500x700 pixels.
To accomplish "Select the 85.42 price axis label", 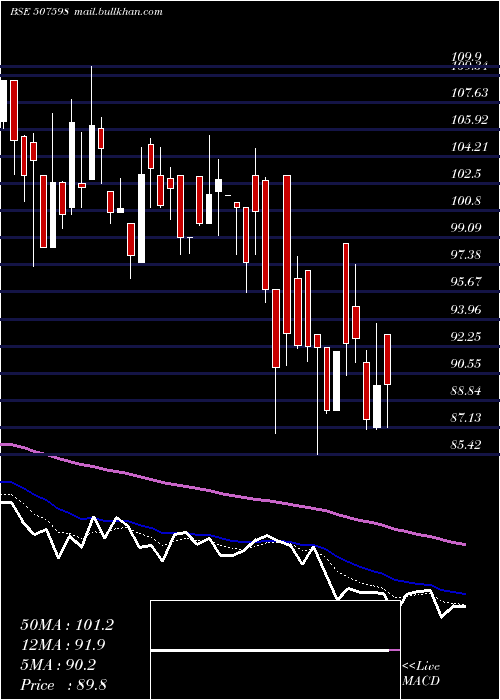I will [467, 445].
